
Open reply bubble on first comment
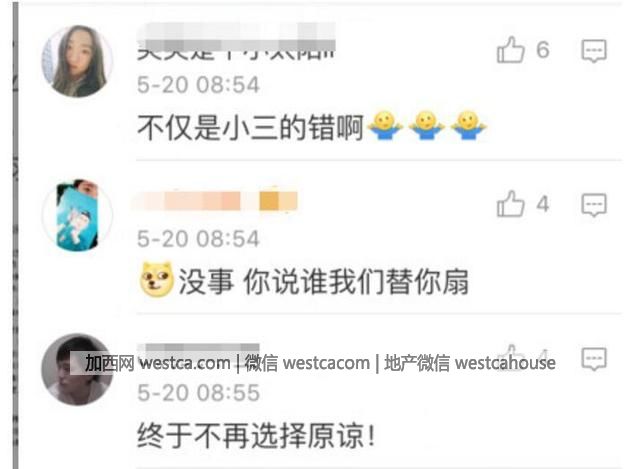[594, 51]
